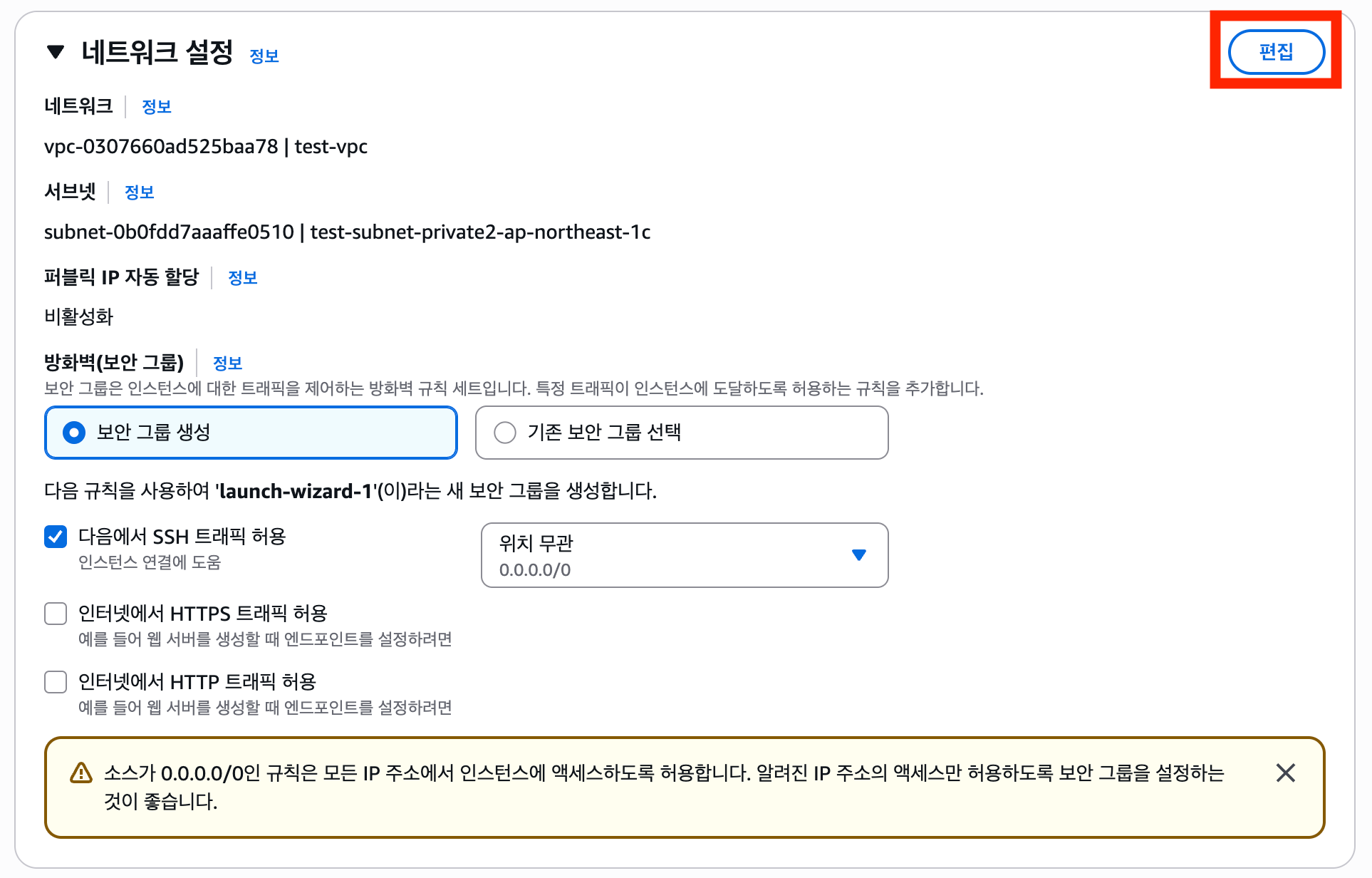Enable 인터넷에서 HTTPS 트래픽 허용 checkbox
Screen dimensions: 1372x878
56,614
